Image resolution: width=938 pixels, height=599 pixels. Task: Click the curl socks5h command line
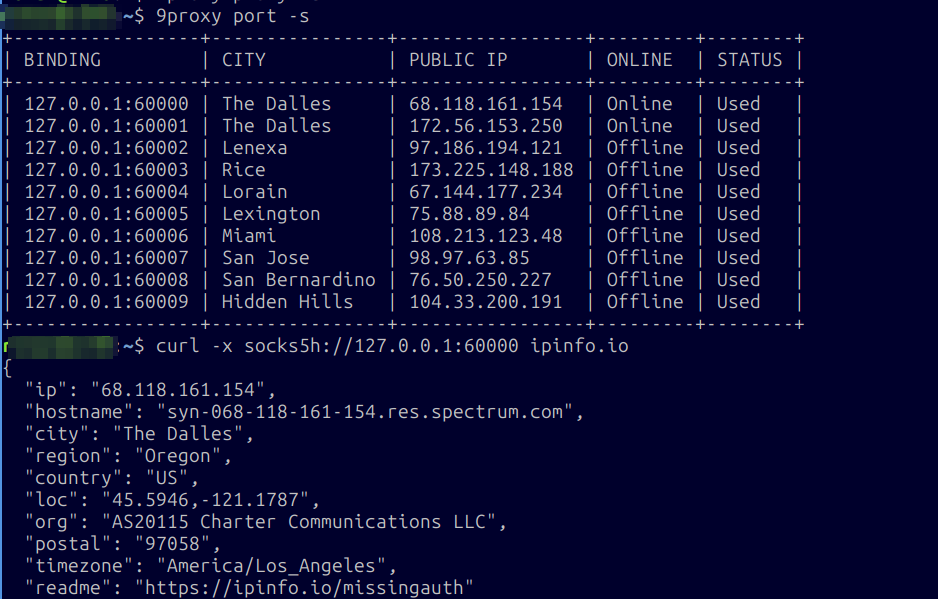392,346
